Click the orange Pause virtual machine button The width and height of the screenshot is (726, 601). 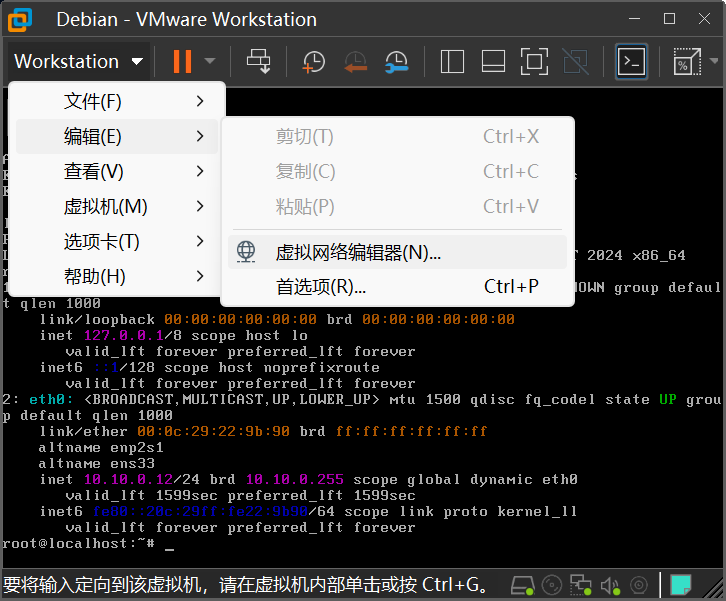(x=182, y=61)
